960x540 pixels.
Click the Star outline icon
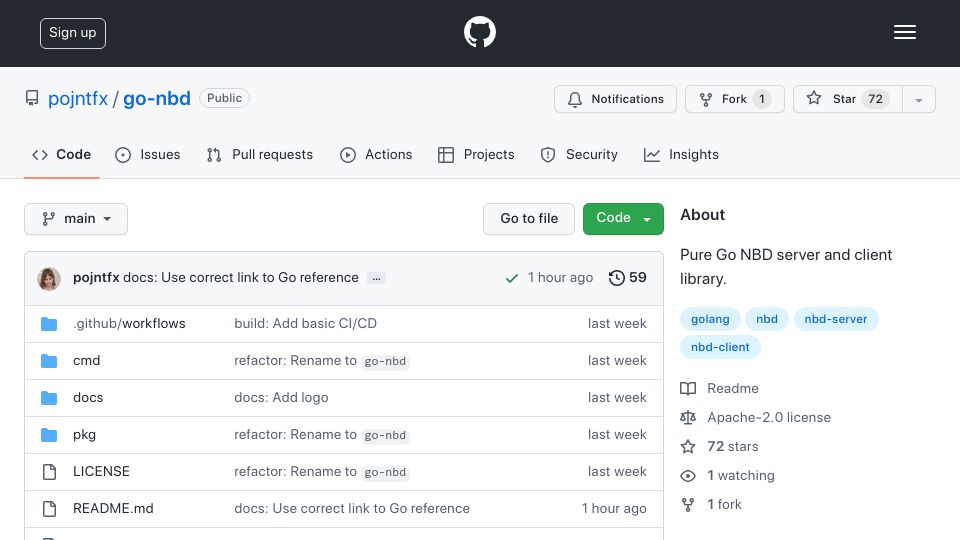coord(814,98)
